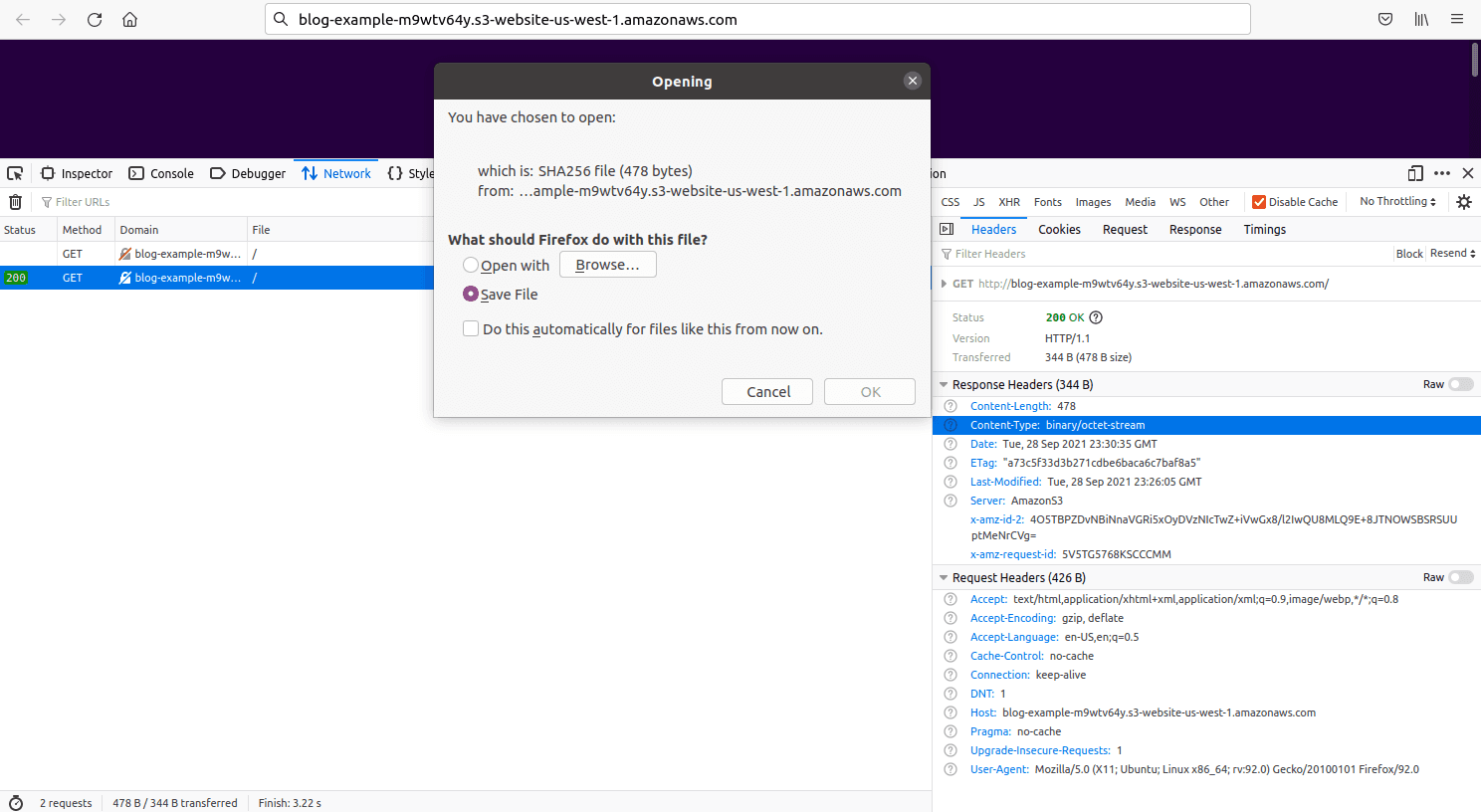Select the Save File radio option

click(x=471, y=294)
